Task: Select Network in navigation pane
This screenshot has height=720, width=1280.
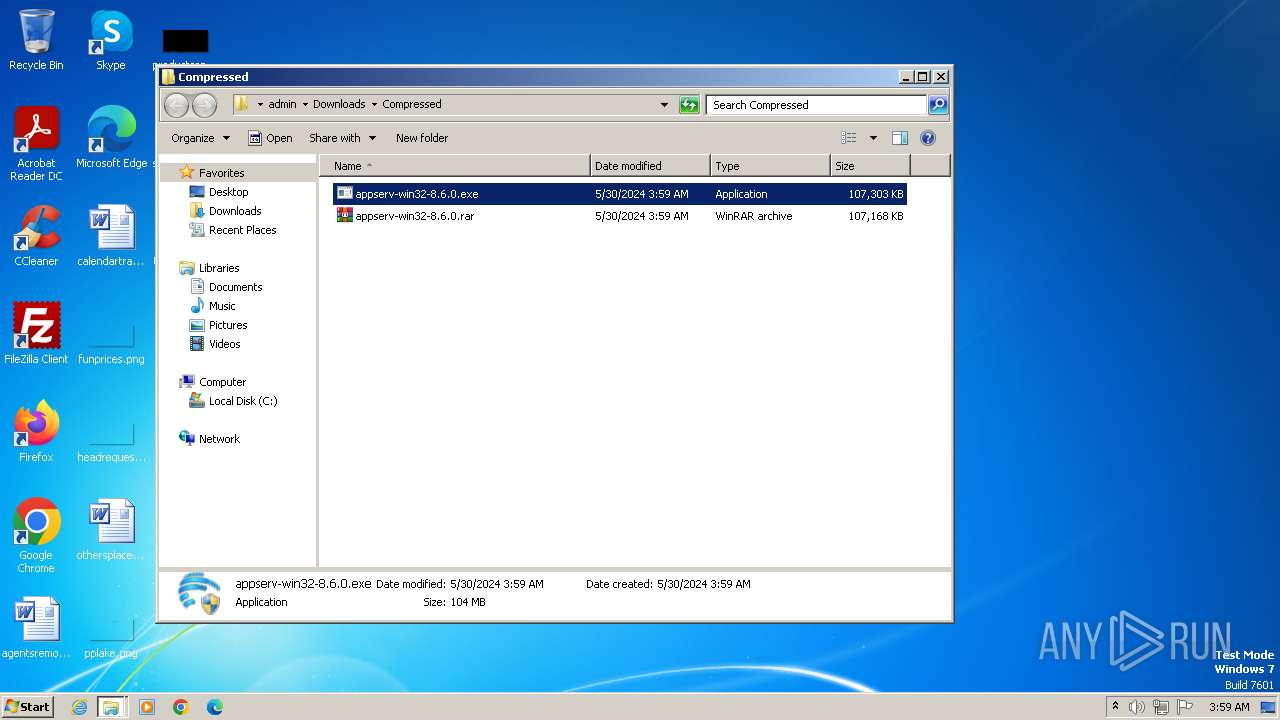Action: click(x=219, y=439)
